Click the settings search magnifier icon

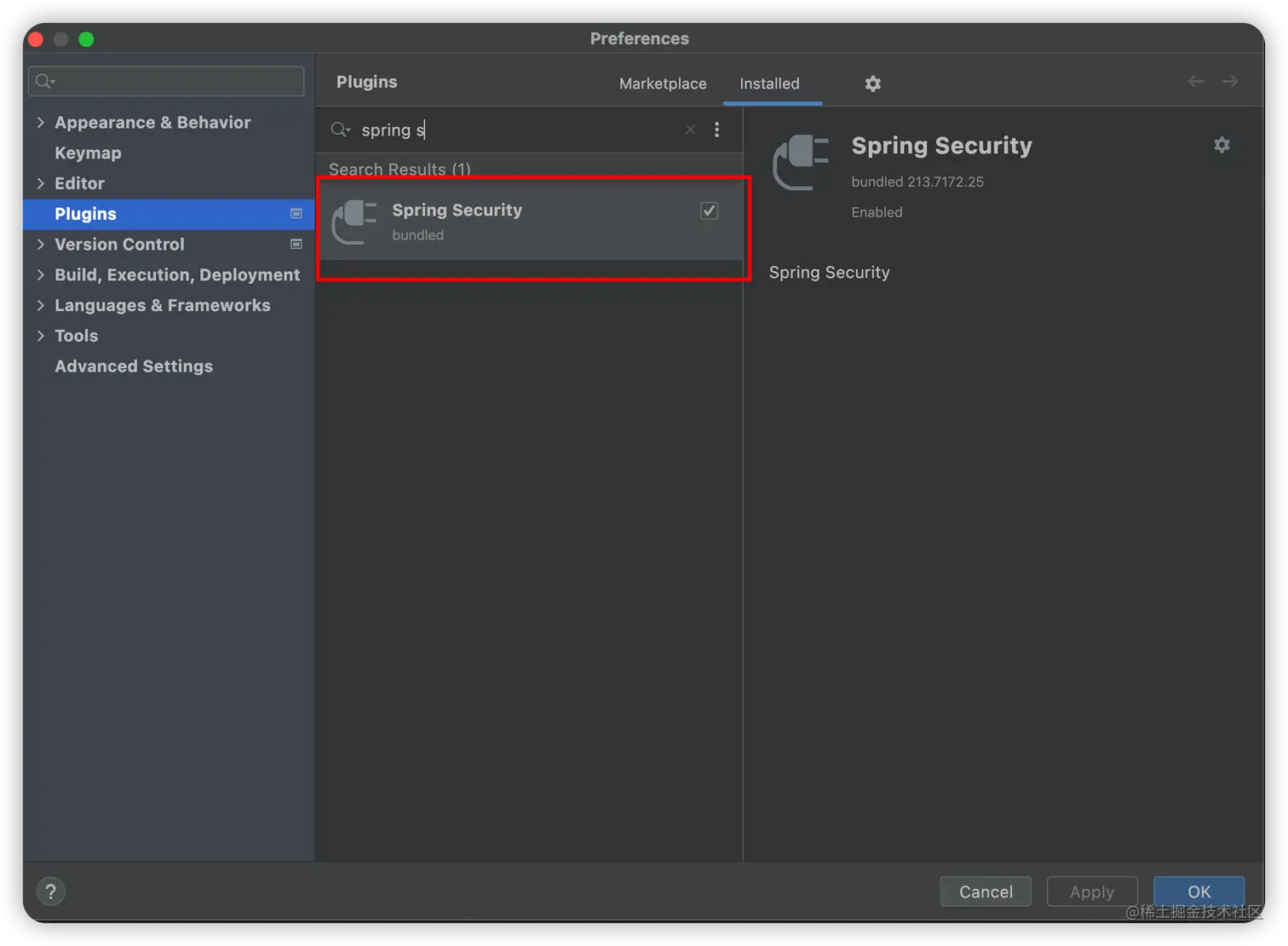tap(45, 81)
